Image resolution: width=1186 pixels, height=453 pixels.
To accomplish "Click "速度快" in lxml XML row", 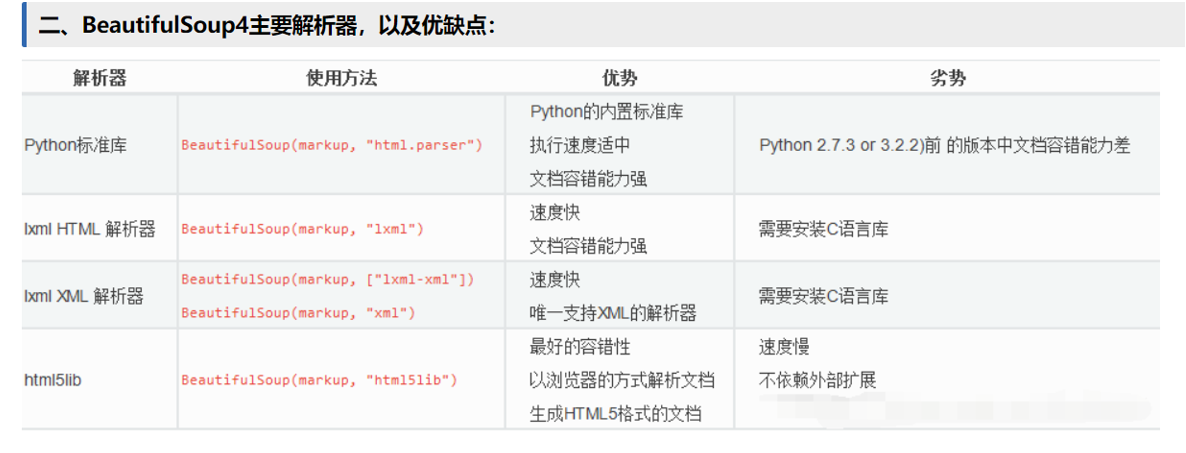I will click(554, 279).
